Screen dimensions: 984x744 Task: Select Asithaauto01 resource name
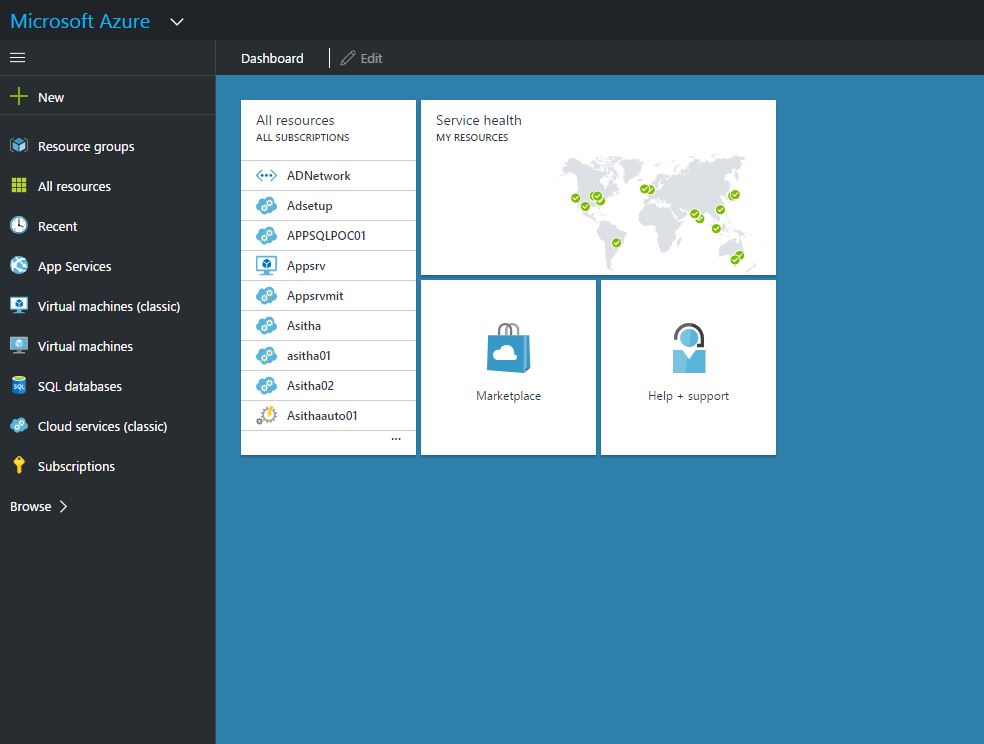tap(322, 415)
